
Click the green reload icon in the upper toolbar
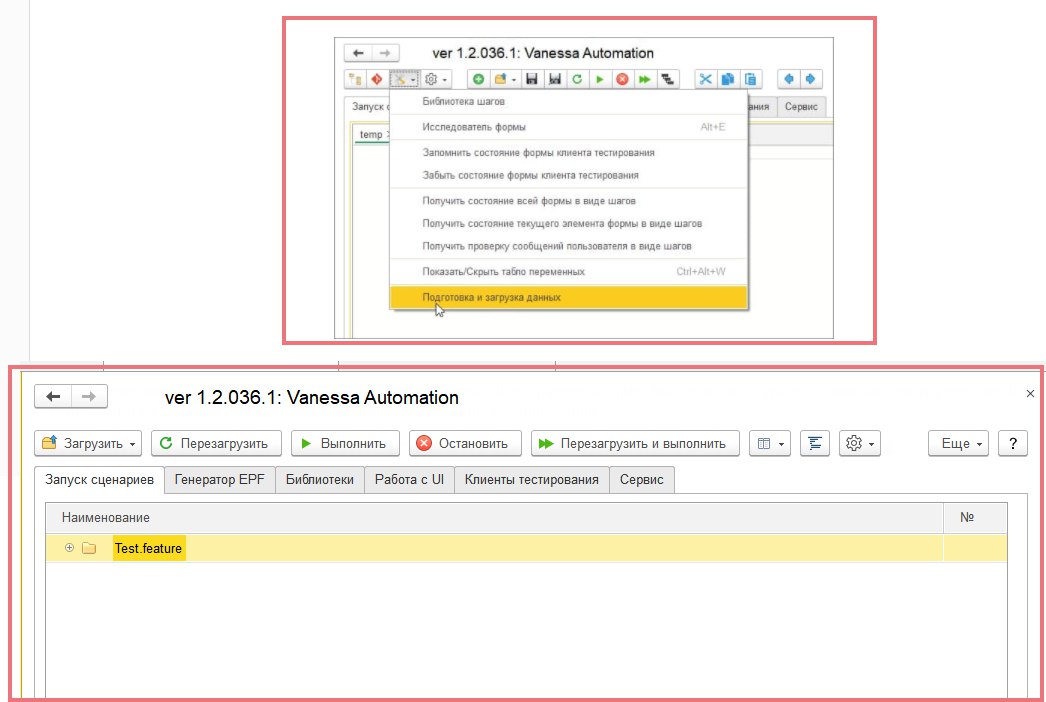click(x=577, y=79)
